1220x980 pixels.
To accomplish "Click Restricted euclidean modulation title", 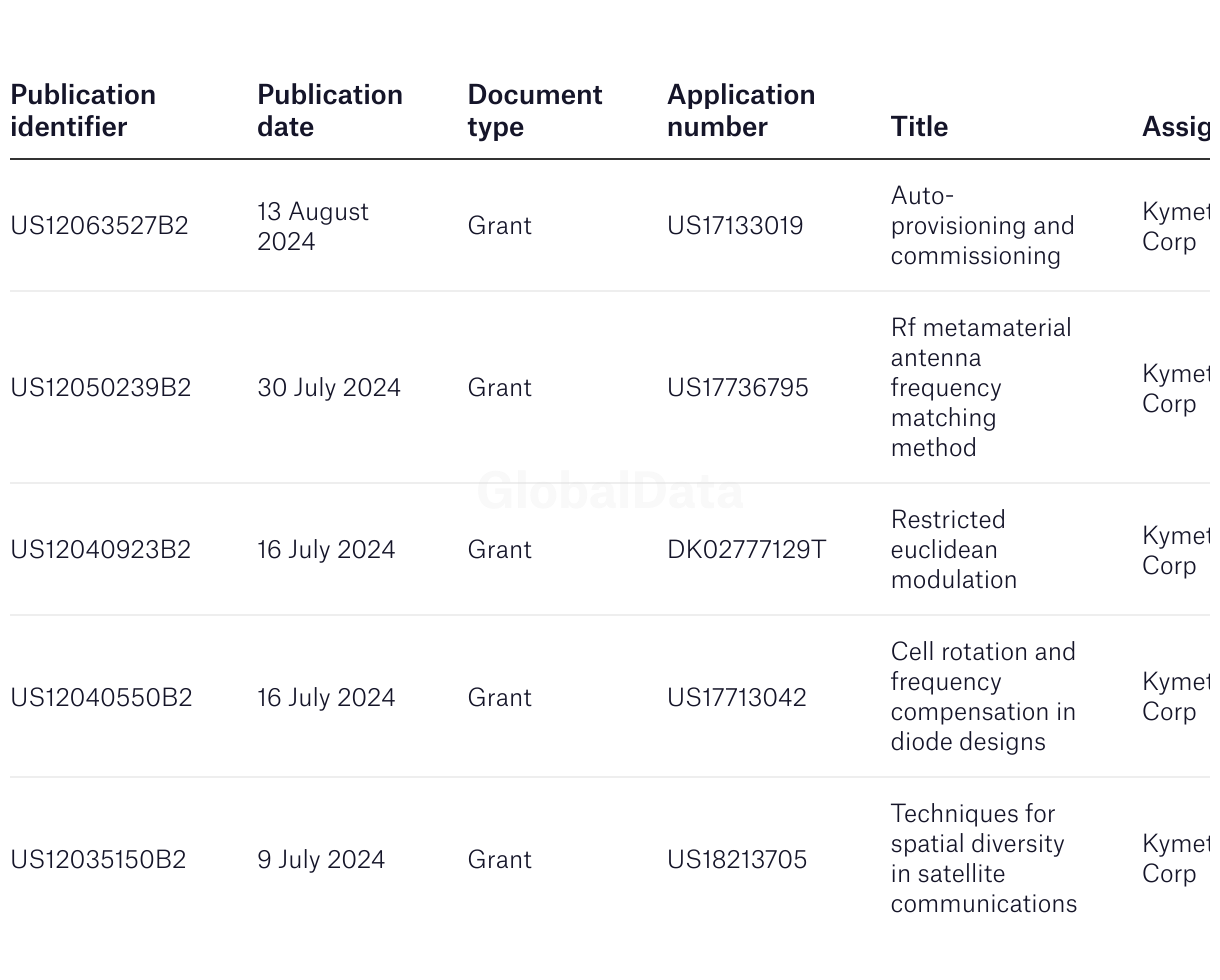I will click(953, 550).
